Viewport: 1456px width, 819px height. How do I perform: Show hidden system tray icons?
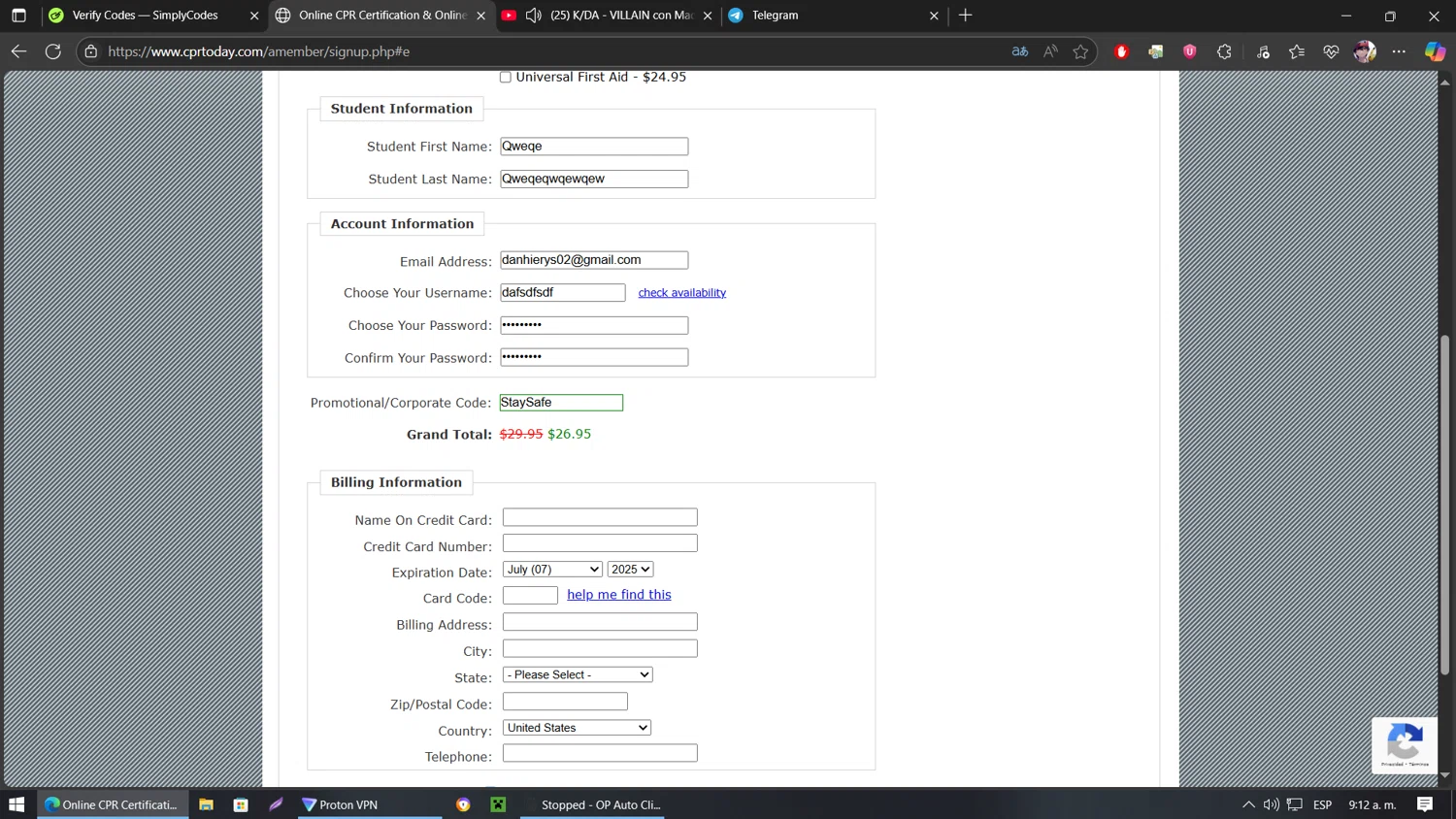click(1248, 804)
